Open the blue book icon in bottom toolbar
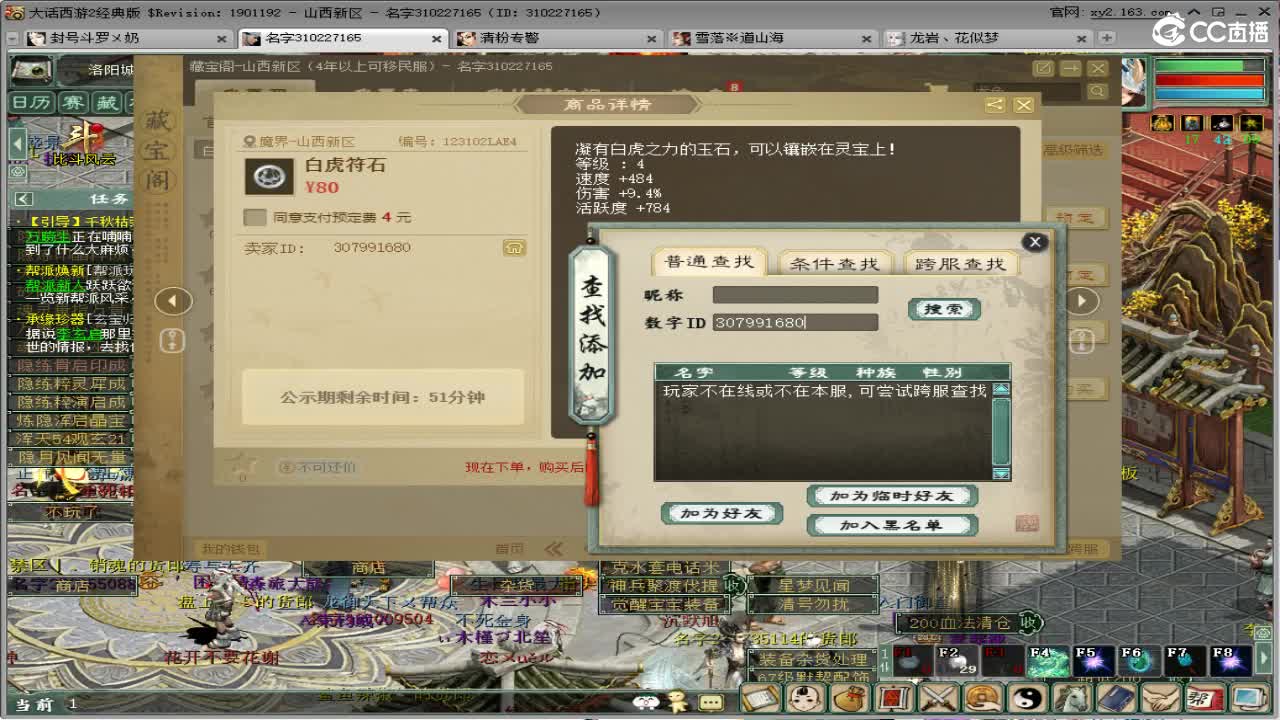The width and height of the screenshot is (1280, 720). click(x=1116, y=699)
